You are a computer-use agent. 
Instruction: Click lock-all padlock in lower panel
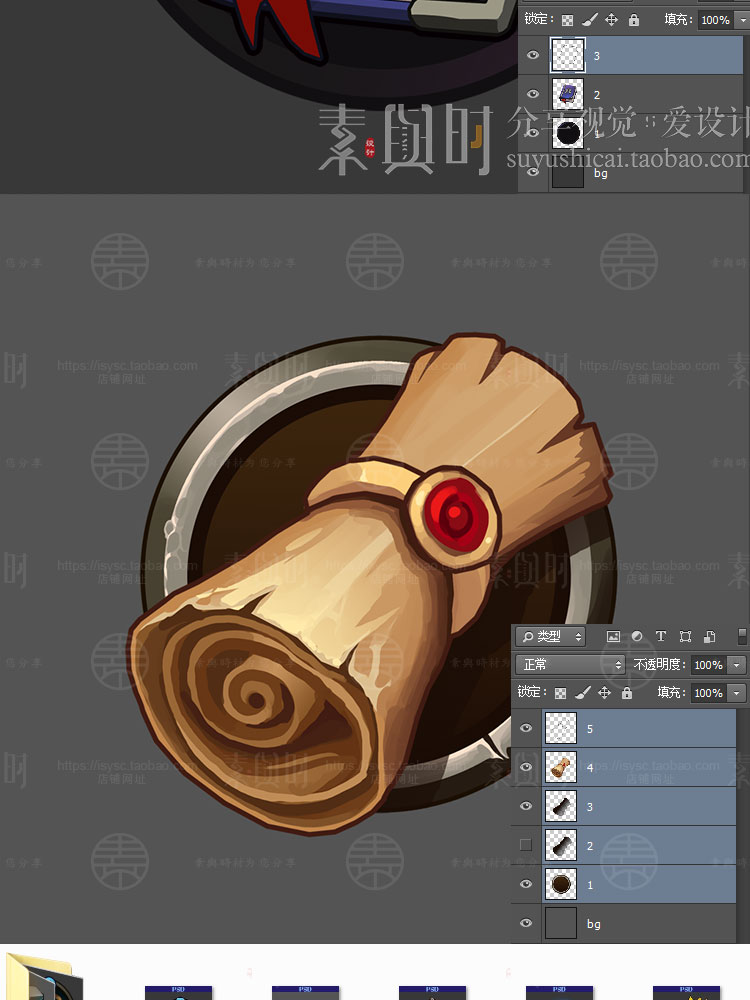coord(627,693)
